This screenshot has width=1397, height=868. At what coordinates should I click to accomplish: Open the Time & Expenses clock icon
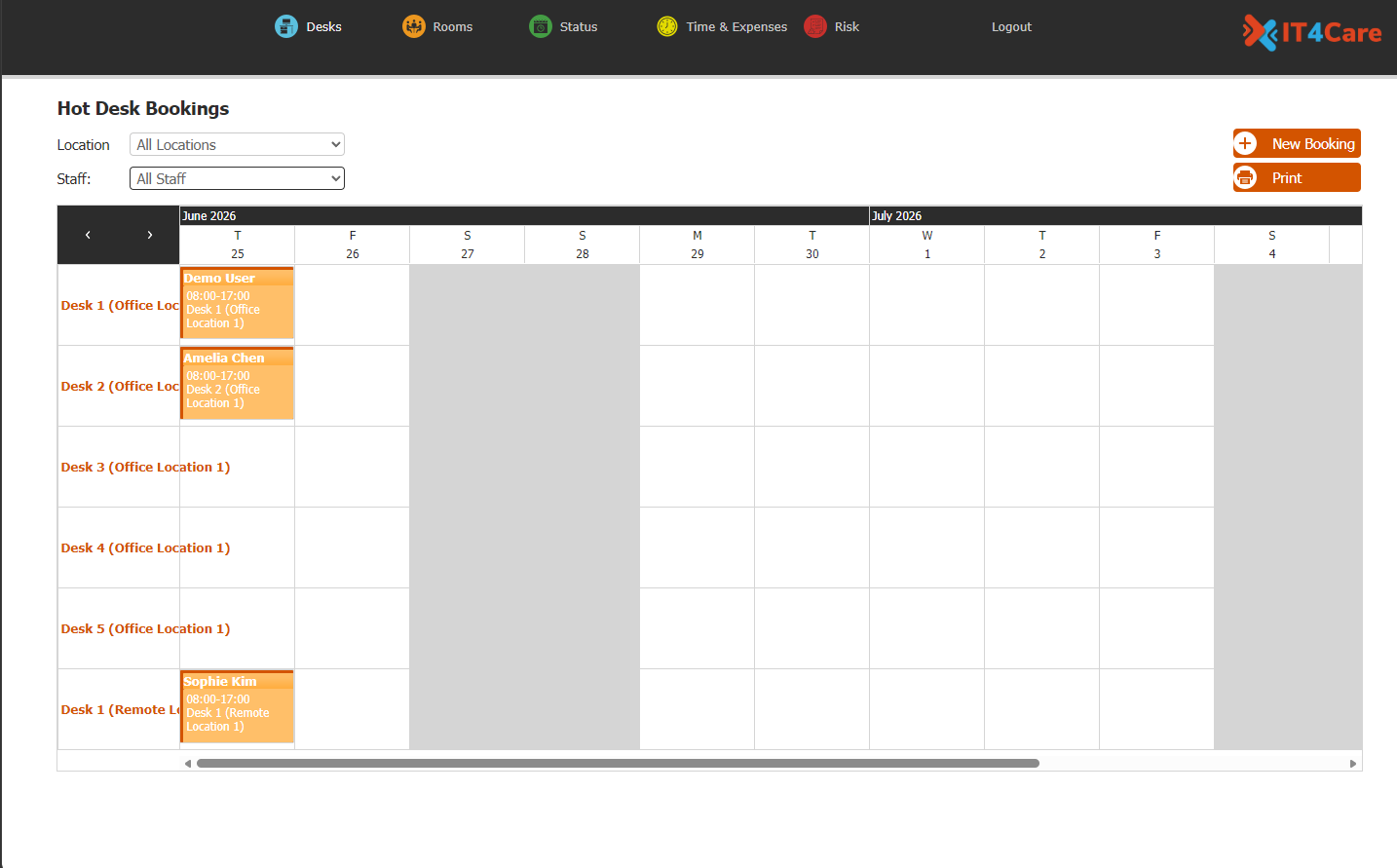click(667, 26)
